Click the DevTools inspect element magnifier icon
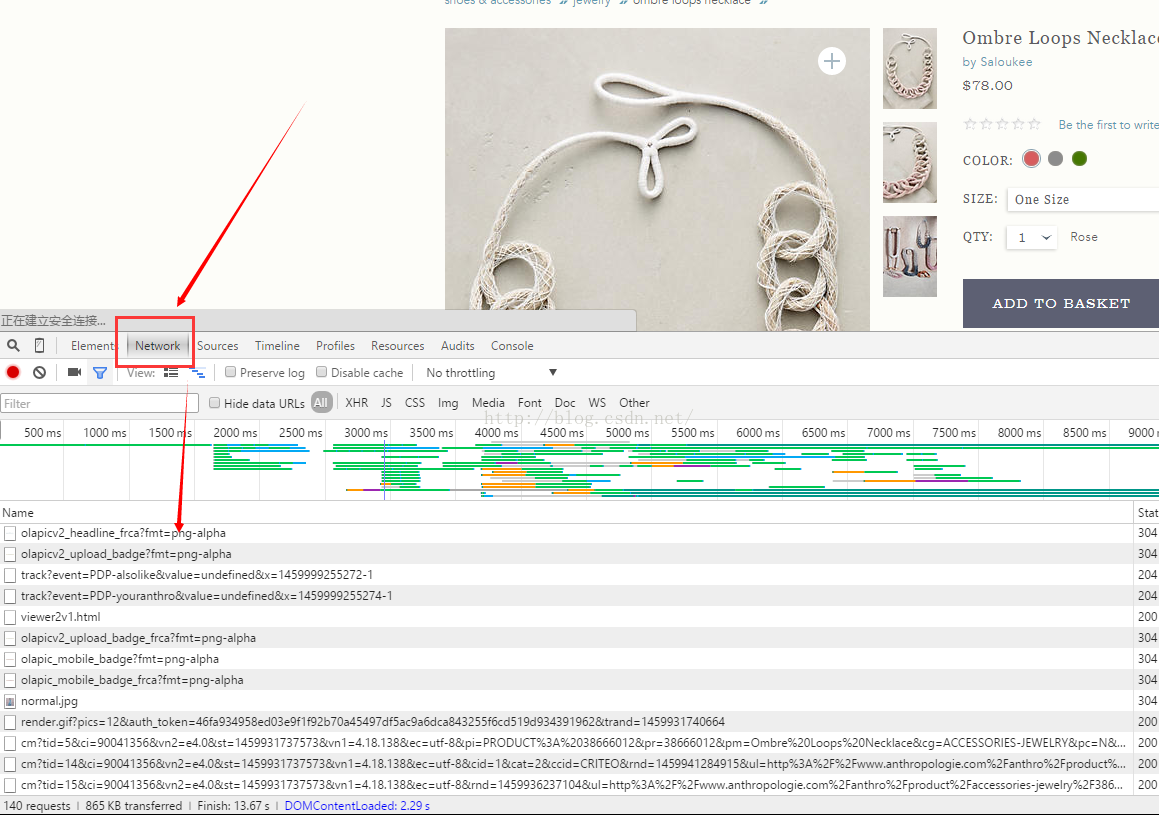Viewport: 1159px width, 815px height. (13, 345)
